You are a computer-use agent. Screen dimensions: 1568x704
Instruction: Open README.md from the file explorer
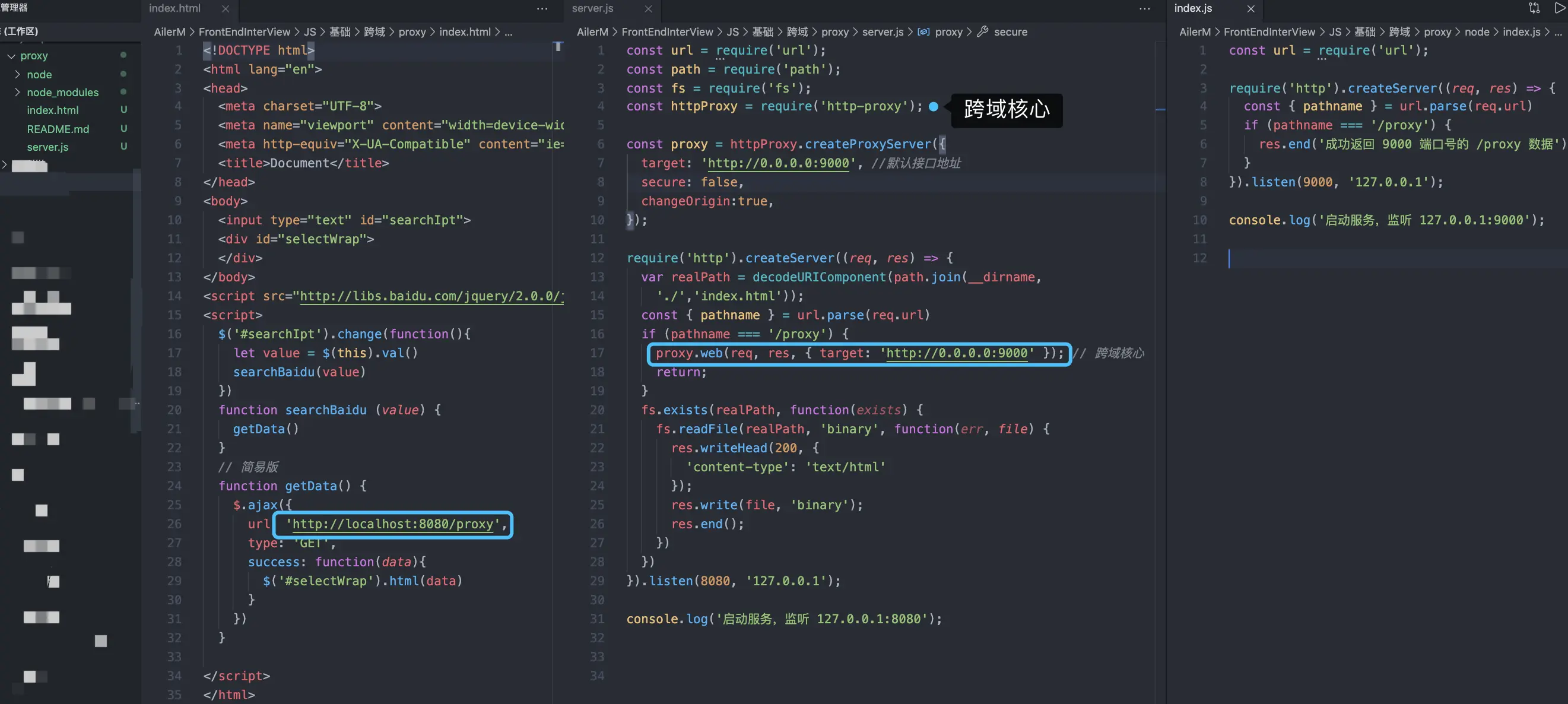coord(58,128)
